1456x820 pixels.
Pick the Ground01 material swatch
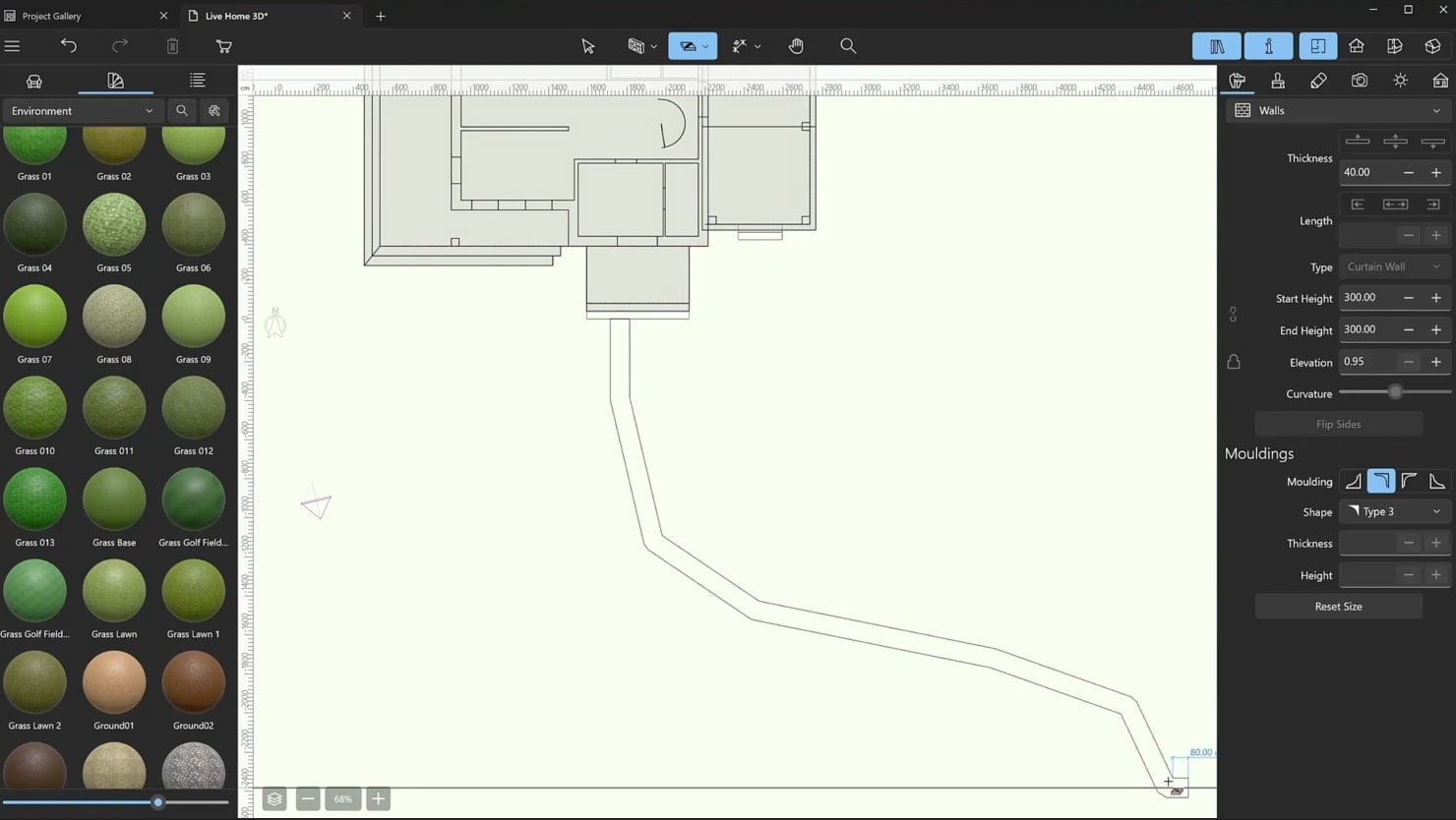point(114,683)
